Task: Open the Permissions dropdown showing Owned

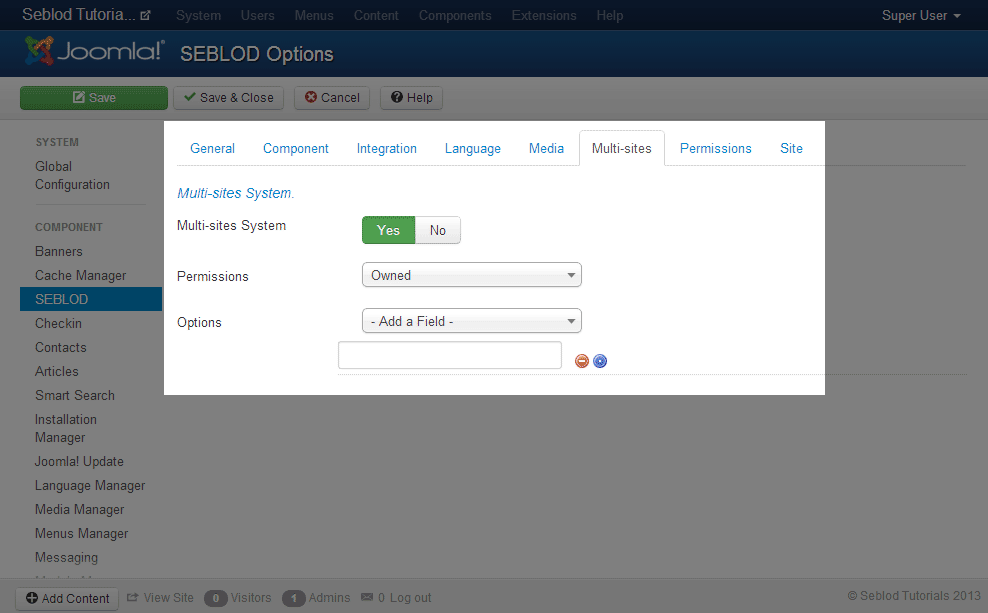Action: tap(471, 275)
